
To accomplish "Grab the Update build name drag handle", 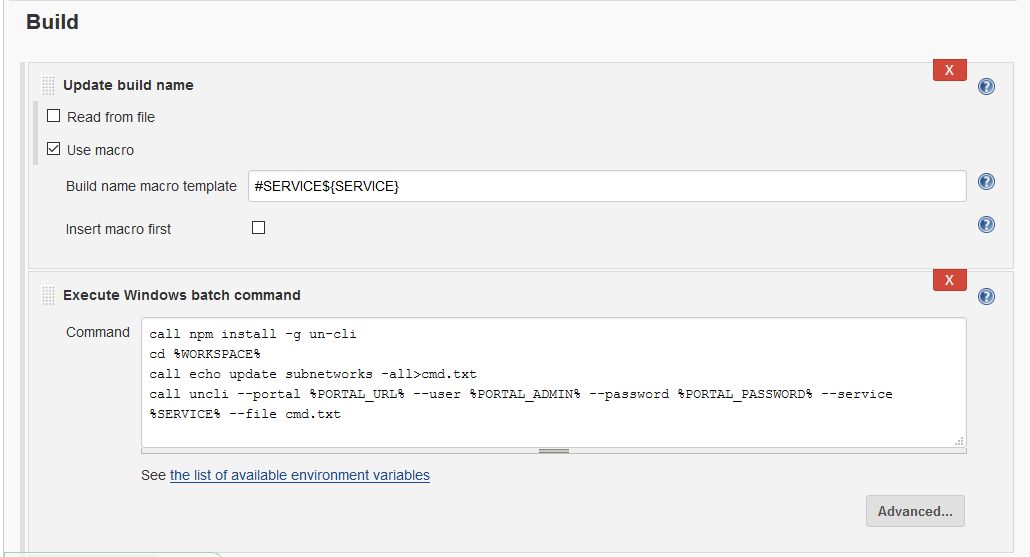I will [x=48, y=86].
